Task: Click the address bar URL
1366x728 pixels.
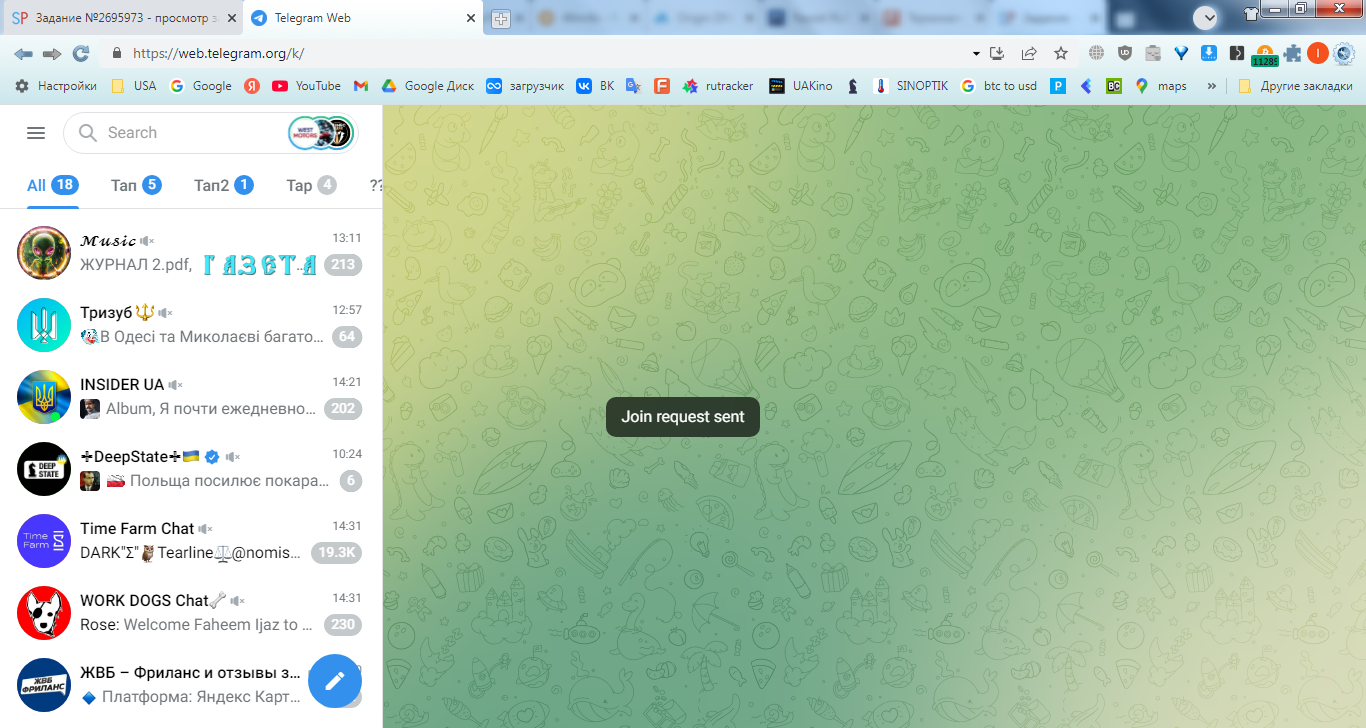Action: point(218,54)
